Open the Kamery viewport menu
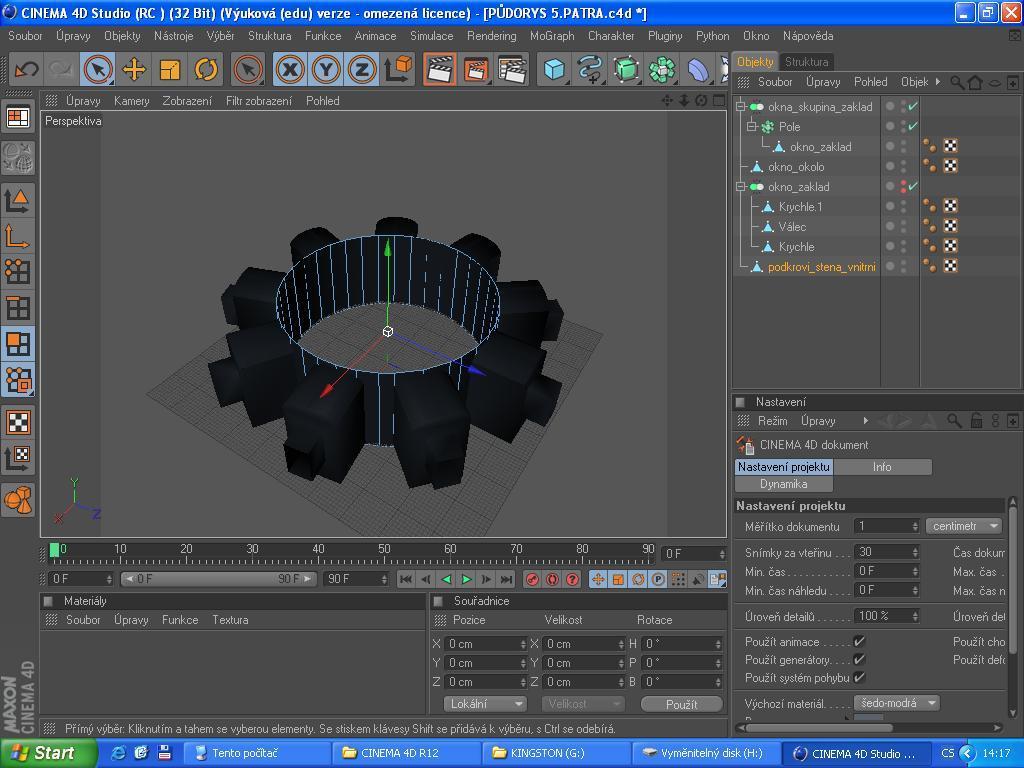The image size is (1024, 768). [x=131, y=101]
